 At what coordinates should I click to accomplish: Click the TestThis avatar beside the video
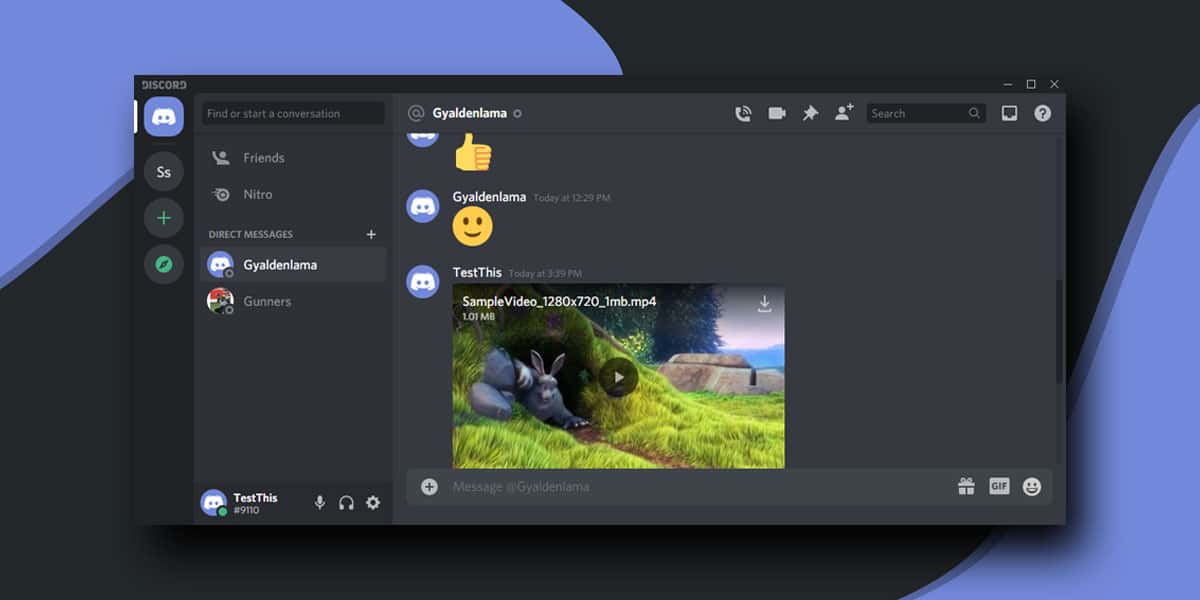coord(422,281)
